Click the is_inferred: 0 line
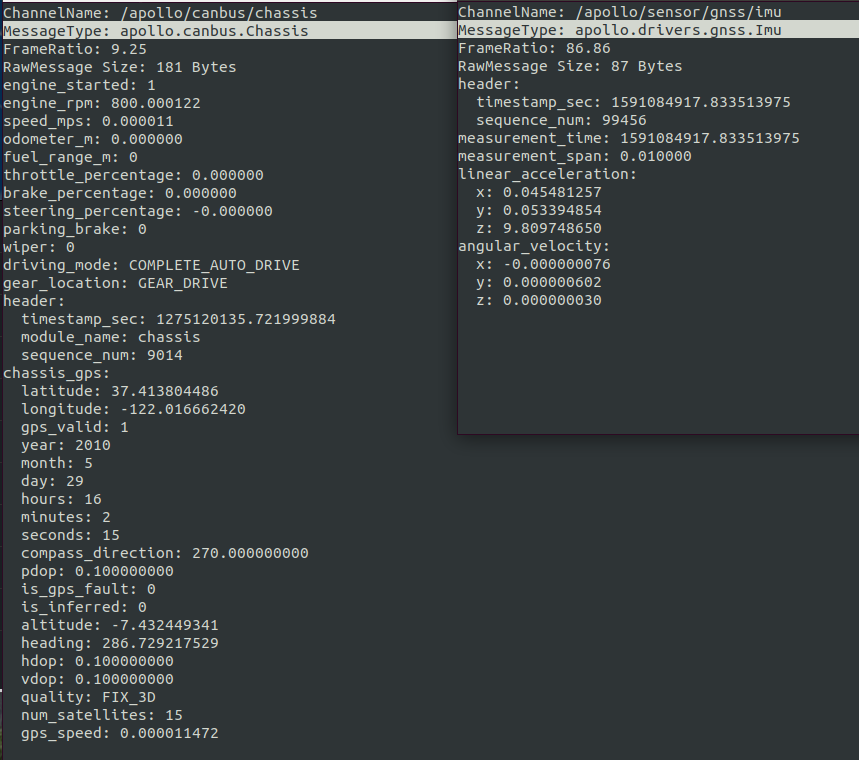The width and height of the screenshot is (859, 760). pos(84,608)
